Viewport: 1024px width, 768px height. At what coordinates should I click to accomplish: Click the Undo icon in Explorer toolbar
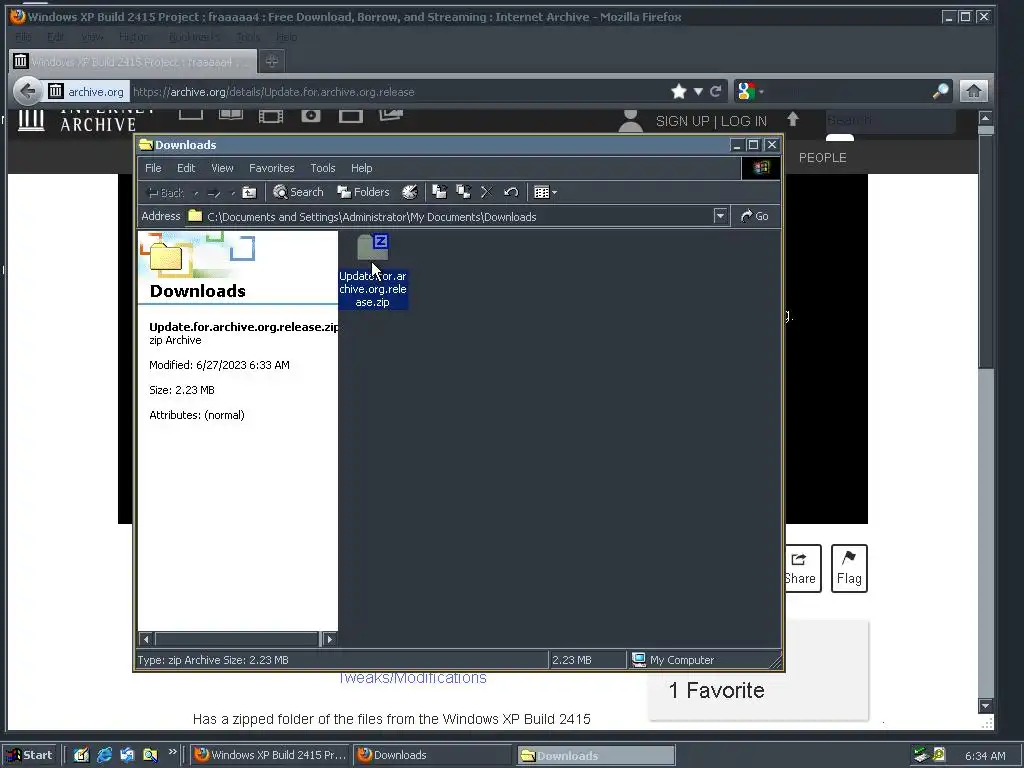(511, 192)
